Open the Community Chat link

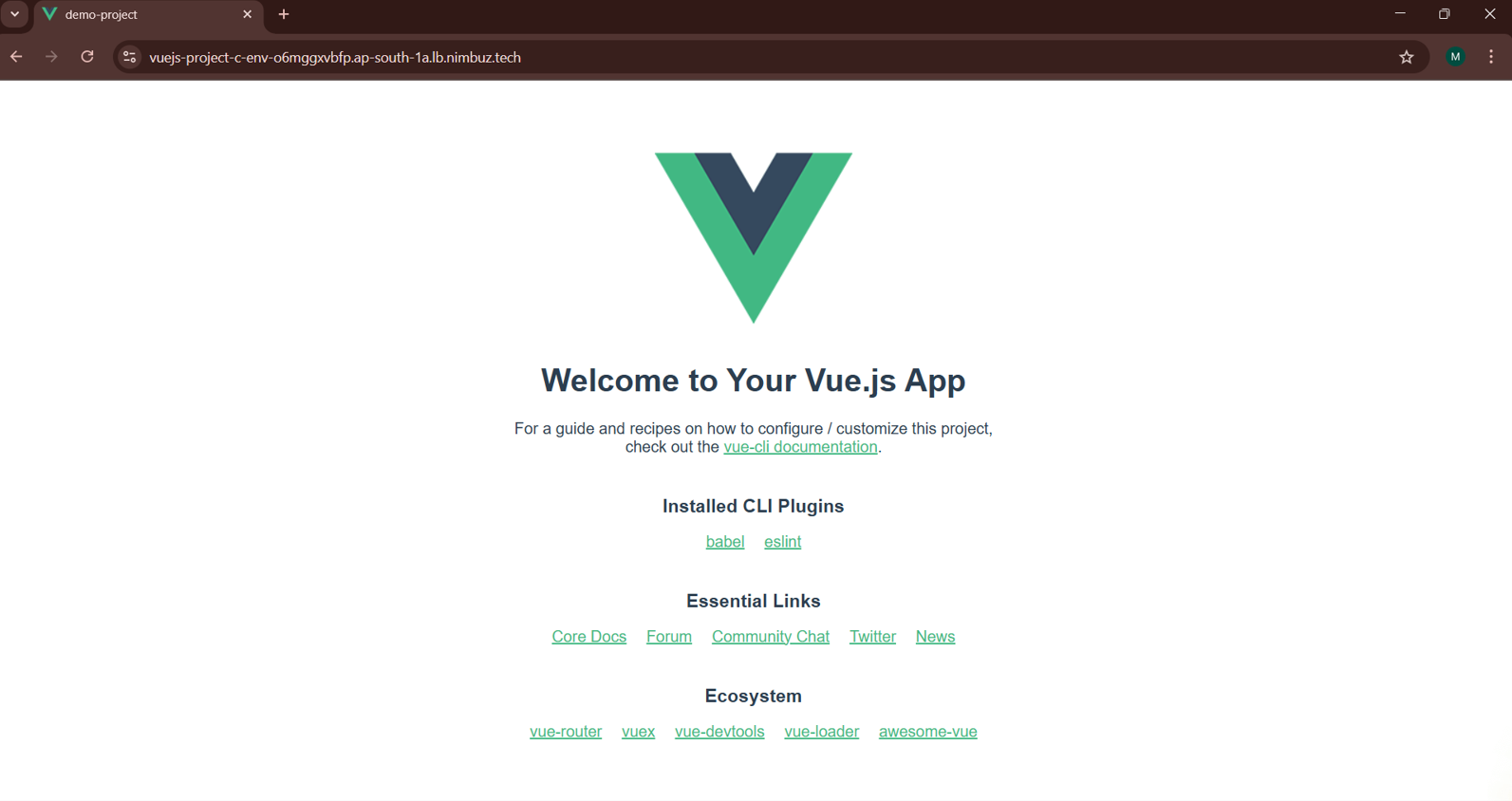pyautogui.click(x=771, y=637)
